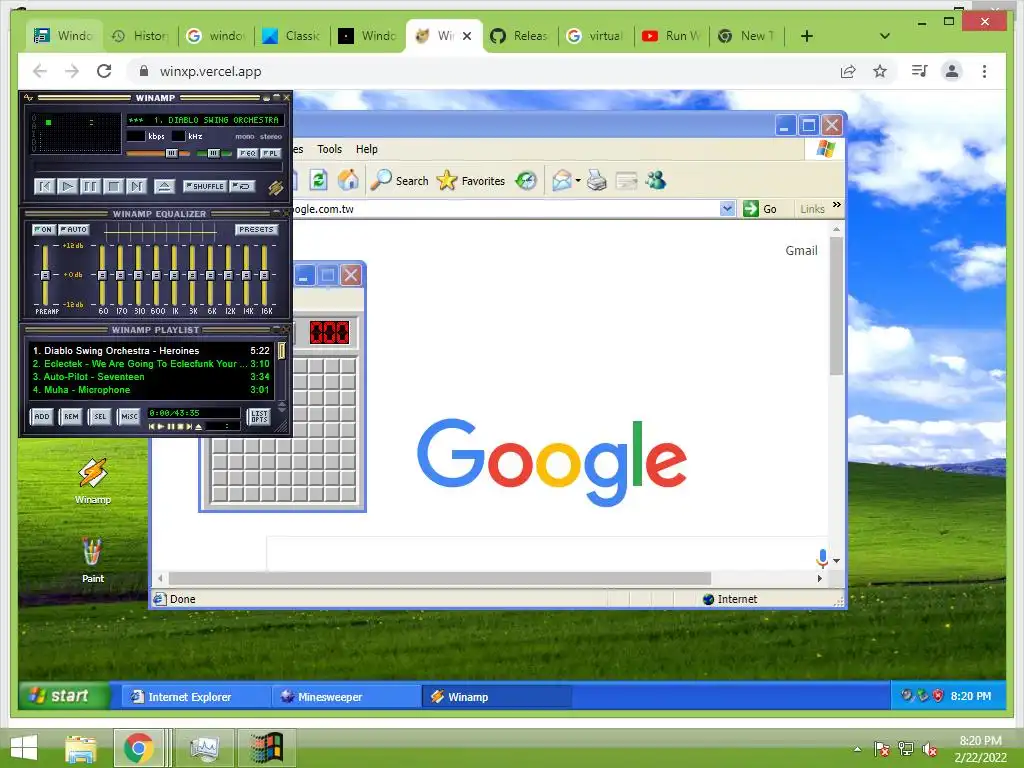Click the Internet Explorer Messenger icon

tap(656, 180)
